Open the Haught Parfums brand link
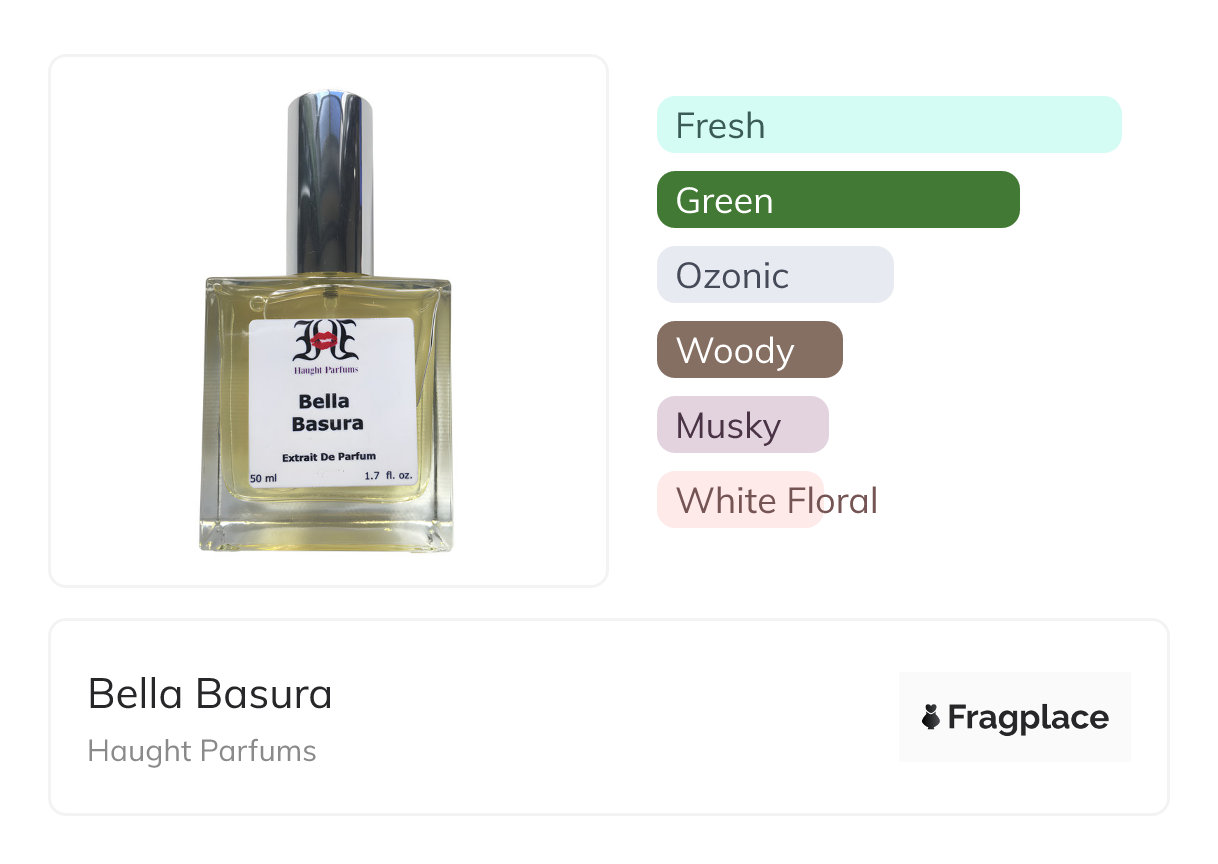 [x=202, y=751]
